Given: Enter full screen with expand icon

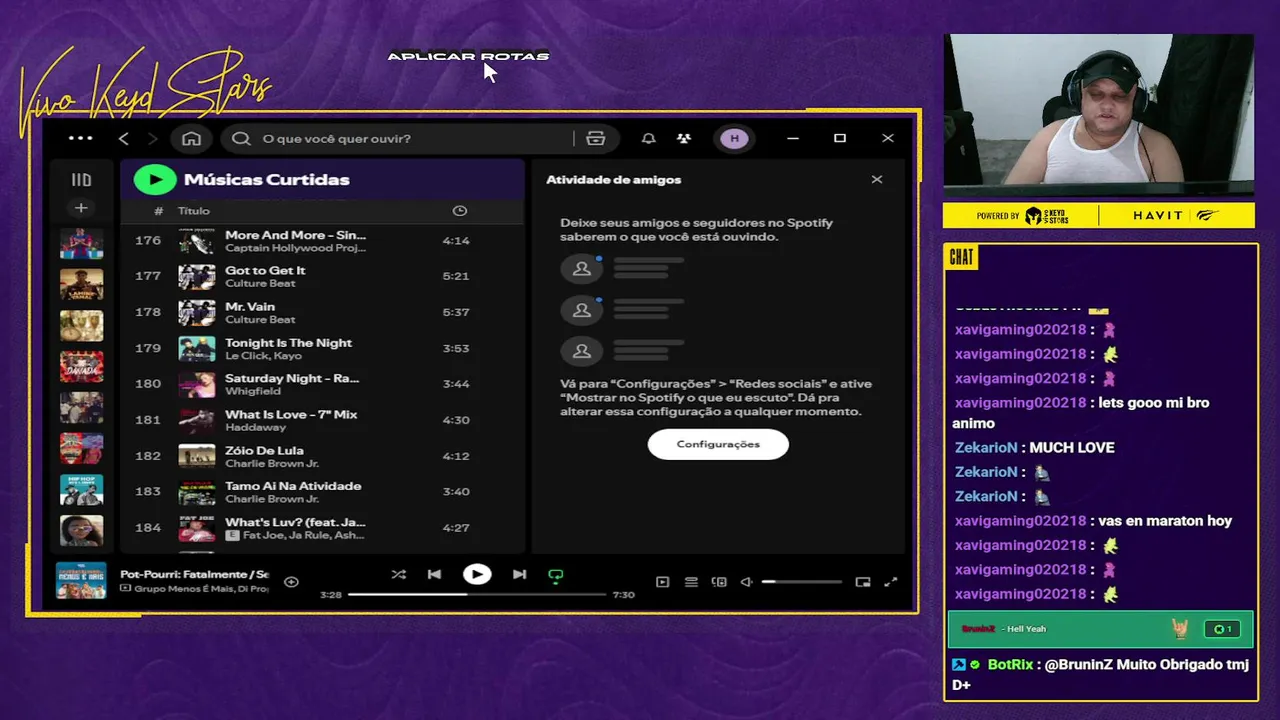Looking at the screenshot, I should click(x=891, y=582).
